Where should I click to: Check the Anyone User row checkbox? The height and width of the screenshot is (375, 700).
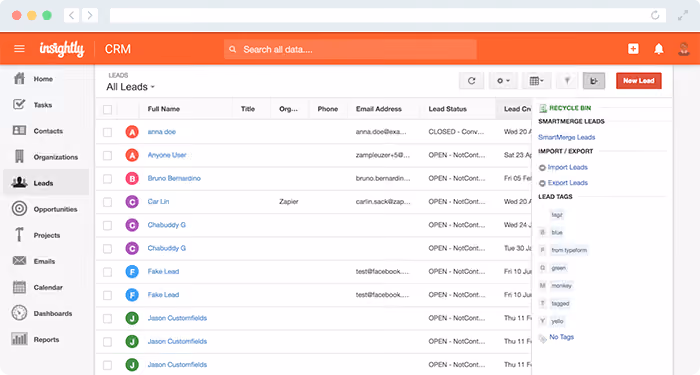[108, 155]
